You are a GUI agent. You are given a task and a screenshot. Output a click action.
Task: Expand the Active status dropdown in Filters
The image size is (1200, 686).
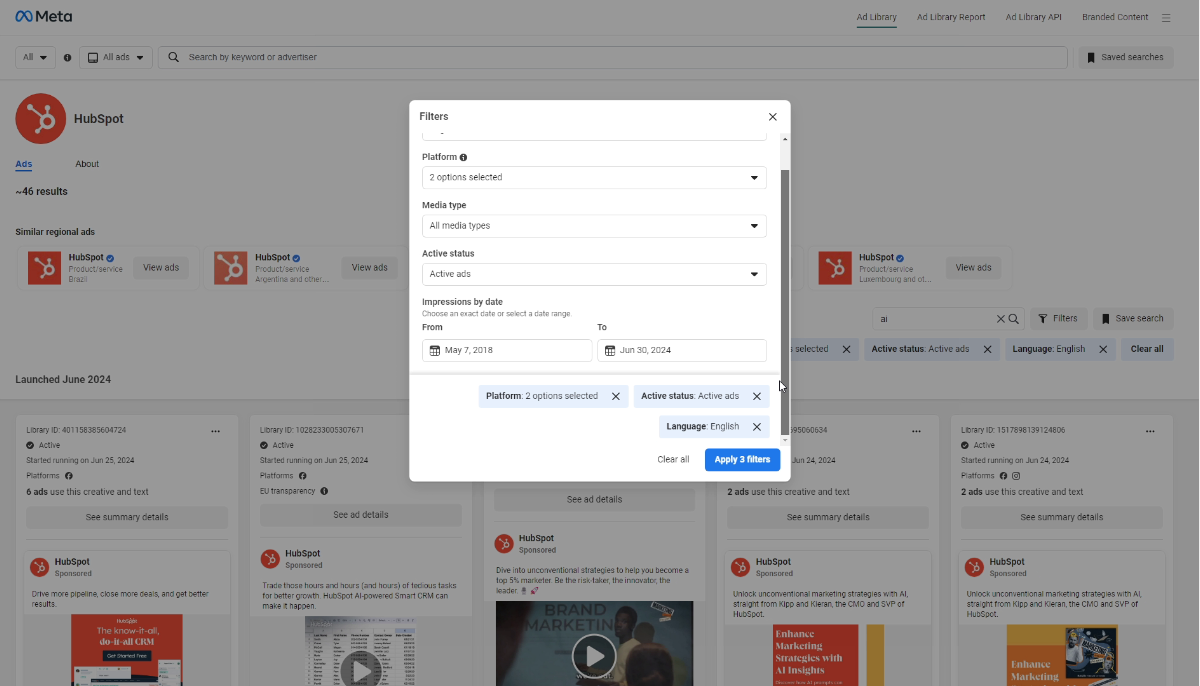pos(593,273)
